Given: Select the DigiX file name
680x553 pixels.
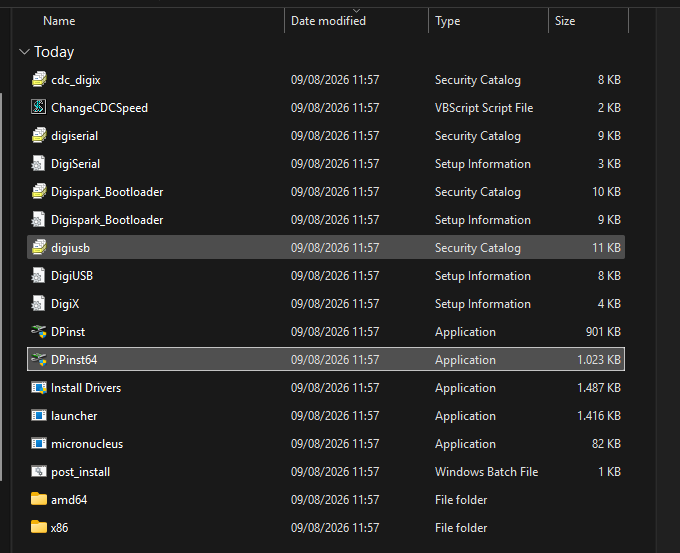Looking at the screenshot, I should pyautogui.click(x=65, y=304).
